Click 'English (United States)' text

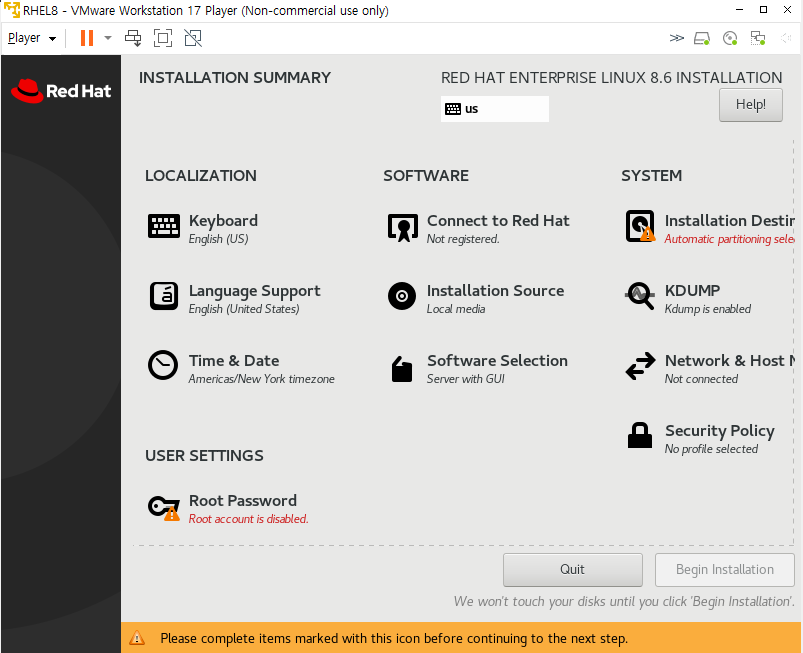(x=244, y=309)
